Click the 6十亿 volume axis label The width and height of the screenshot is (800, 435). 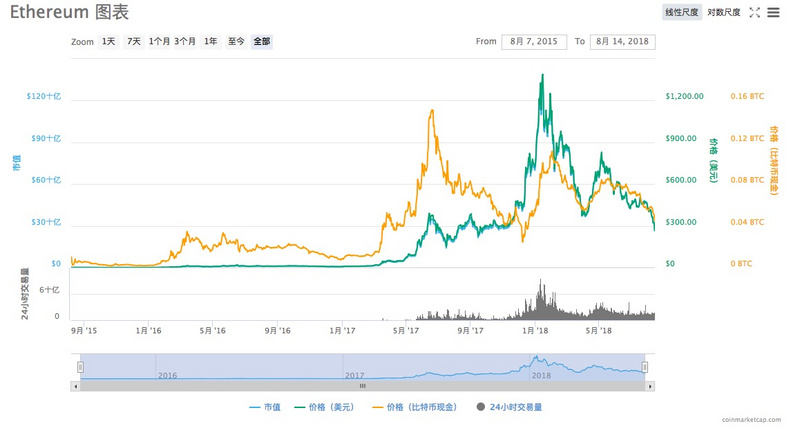49,290
